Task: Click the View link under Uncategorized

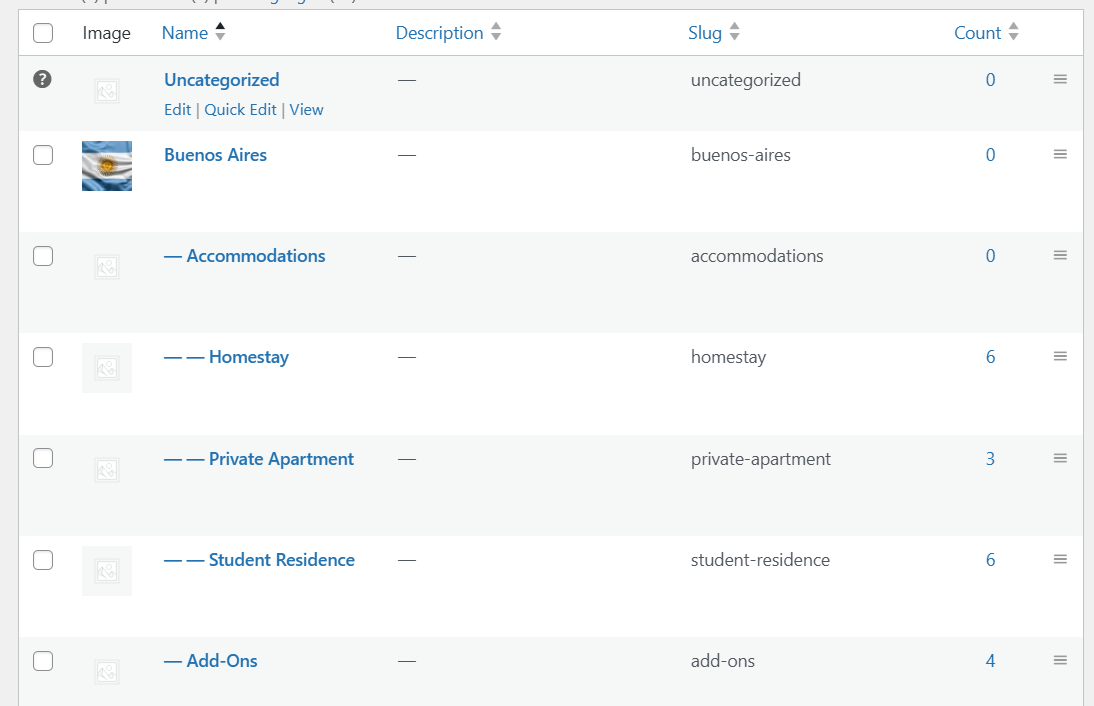Action: tap(306, 110)
